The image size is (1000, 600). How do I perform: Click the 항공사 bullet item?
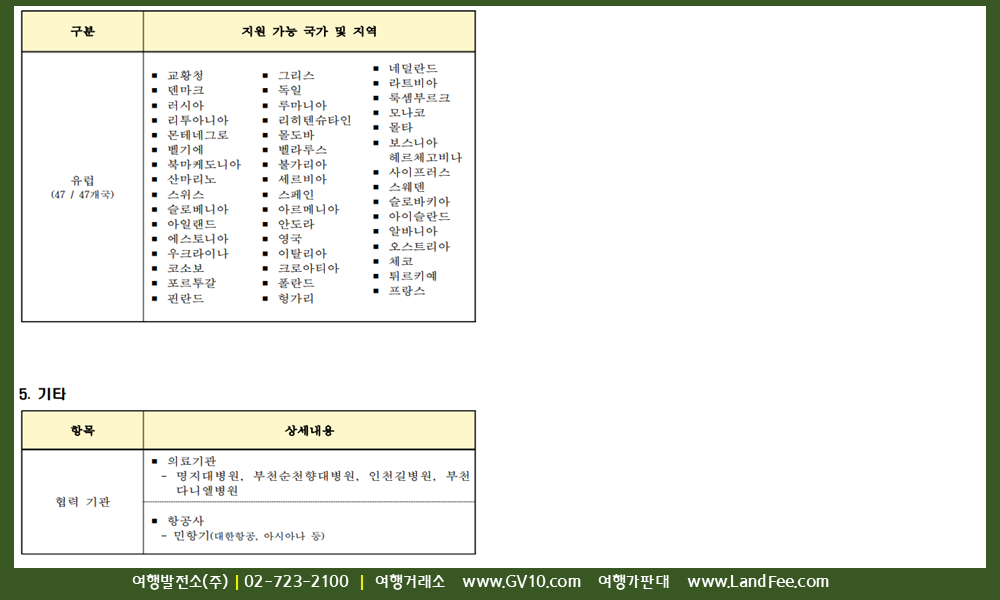185,521
